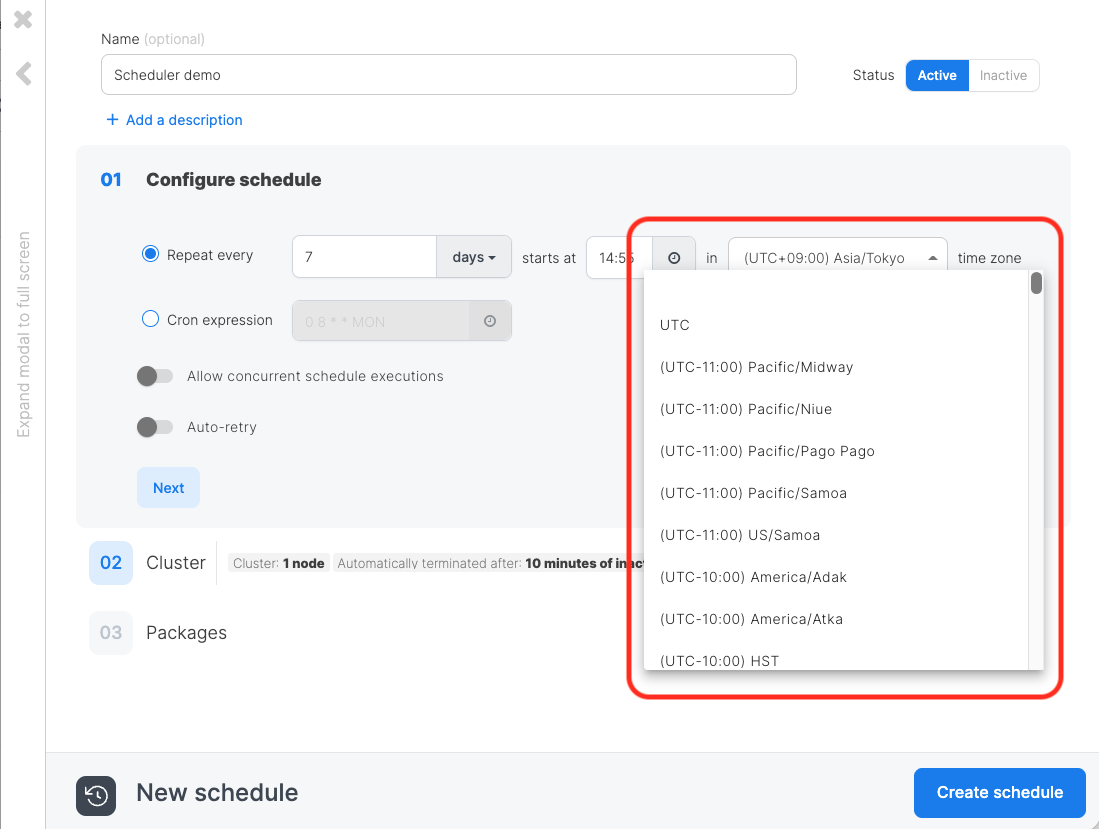Click Expand modal to full screen
Screen dimensions: 1099x829
coord(24,334)
